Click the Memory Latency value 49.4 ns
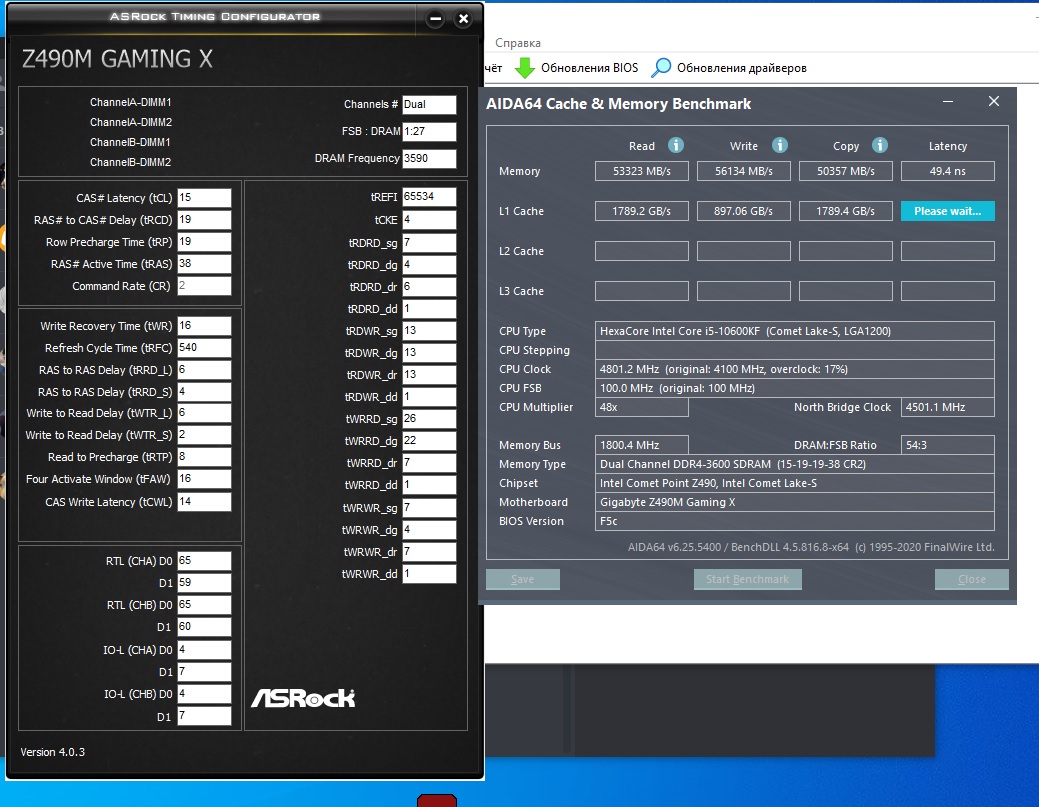The height and width of the screenshot is (807, 1039). point(948,171)
